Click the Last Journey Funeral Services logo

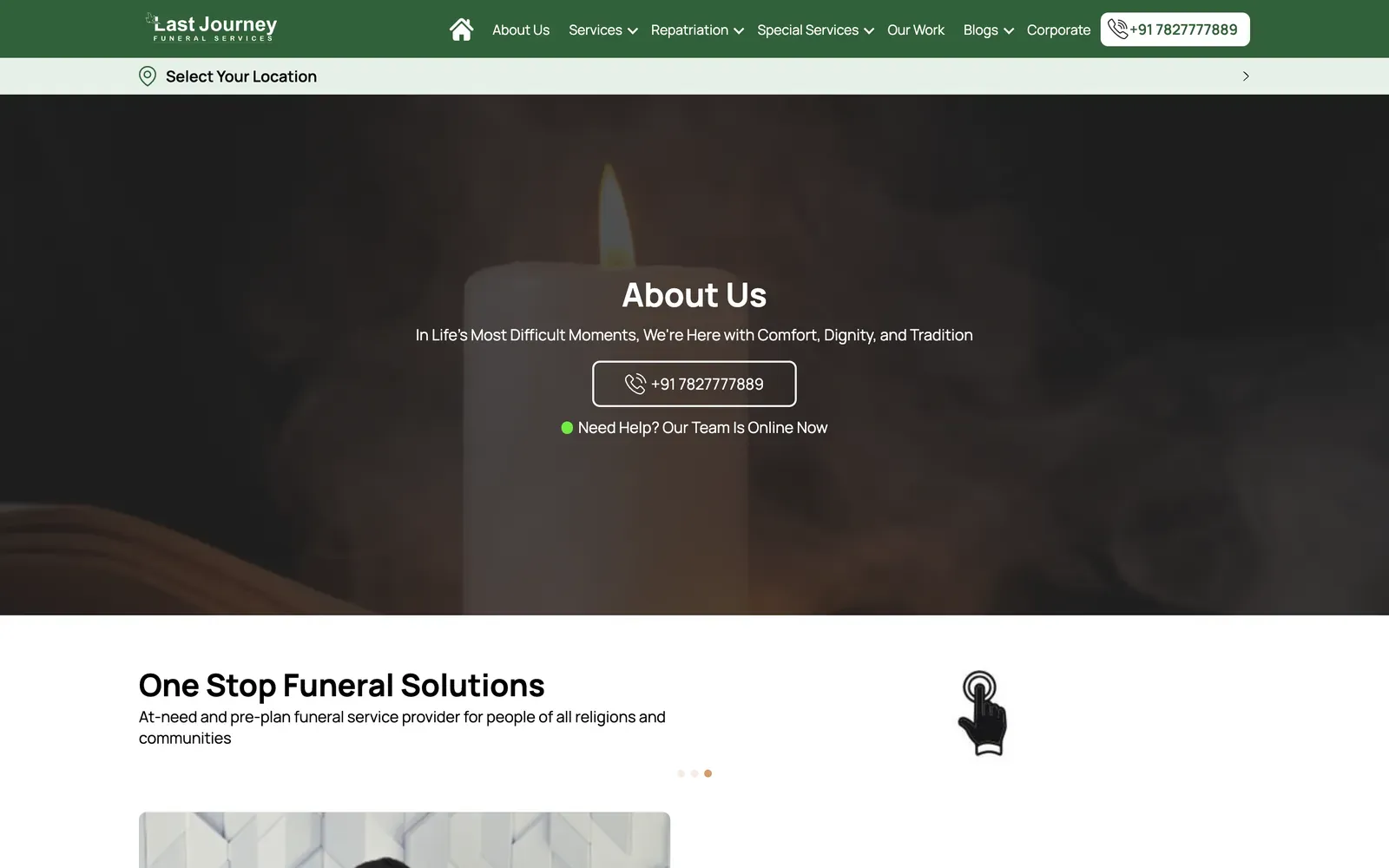(x=212, y=28)
